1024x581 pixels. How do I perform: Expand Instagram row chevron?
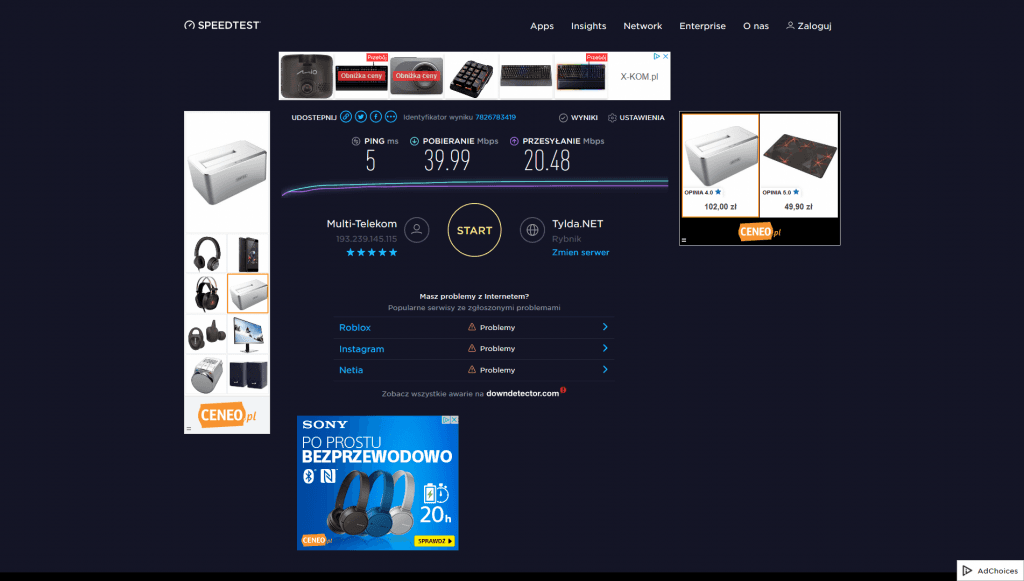(x=605, y=349)
